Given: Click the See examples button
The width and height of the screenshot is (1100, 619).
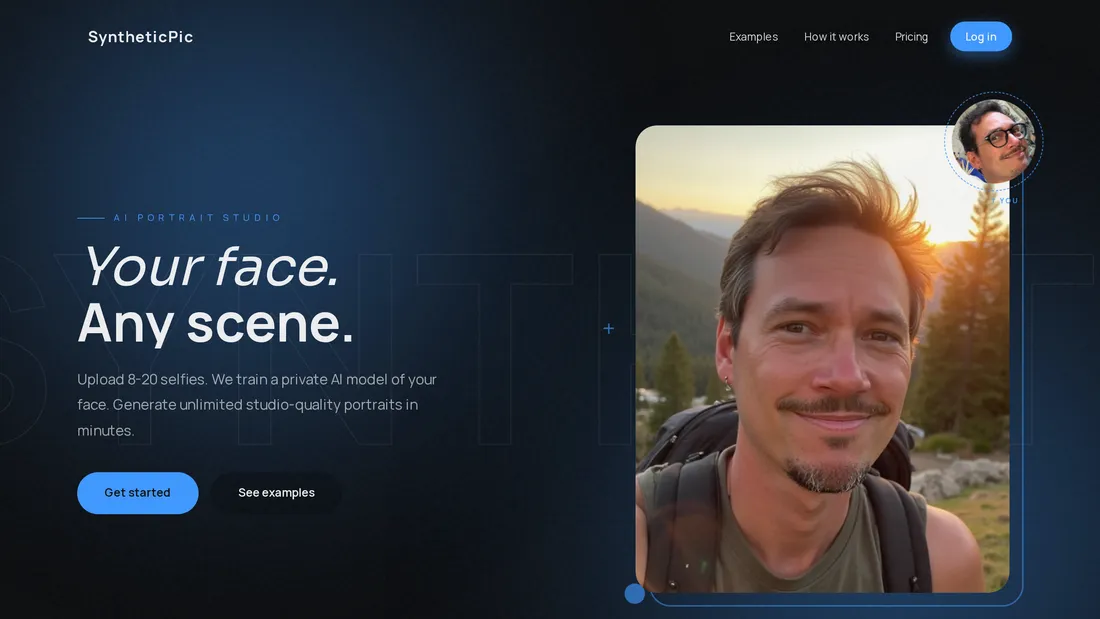Looking at the screenshot, I should click(276, 493).
